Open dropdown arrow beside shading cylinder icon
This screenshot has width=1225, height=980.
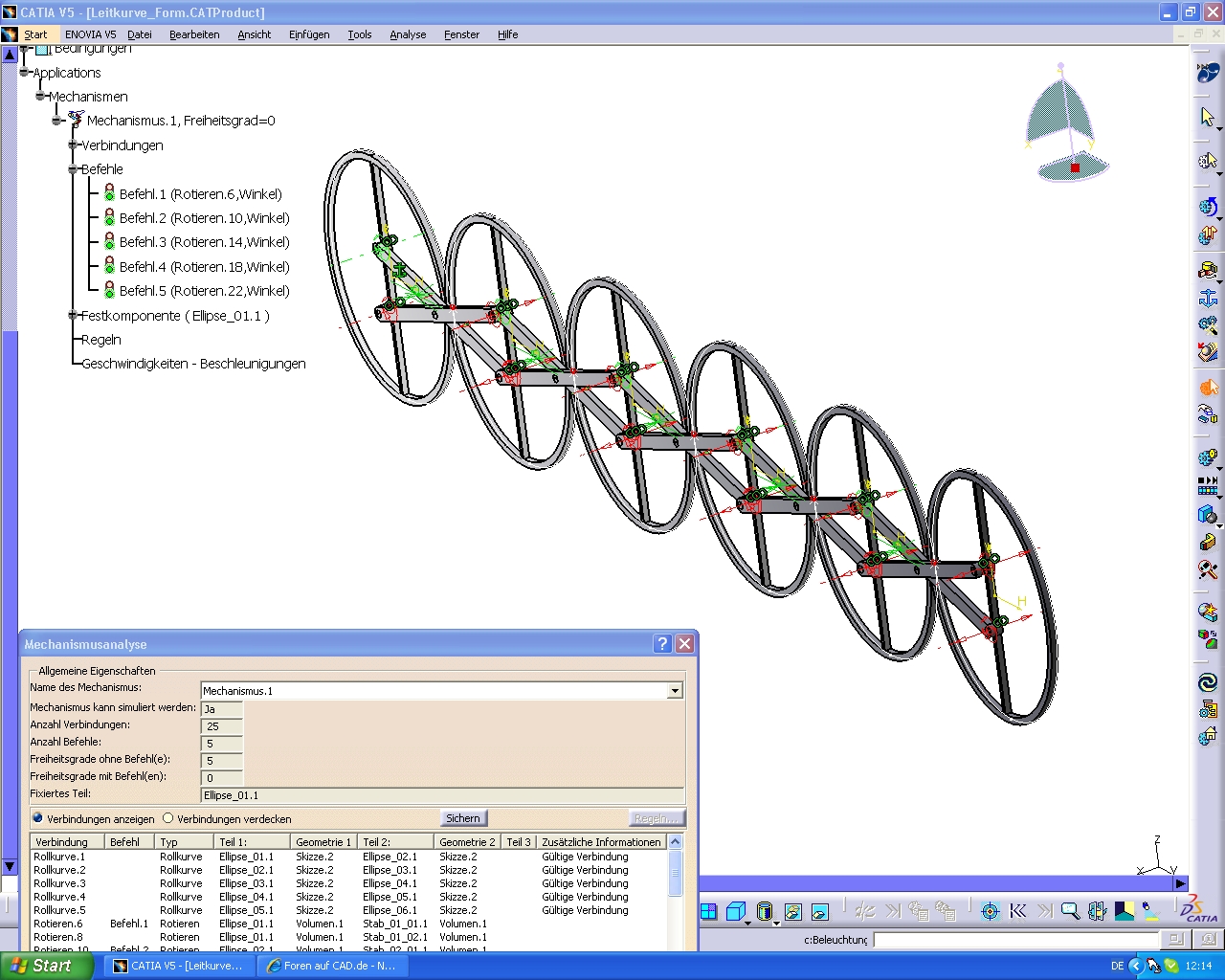[x=776, y=922]
